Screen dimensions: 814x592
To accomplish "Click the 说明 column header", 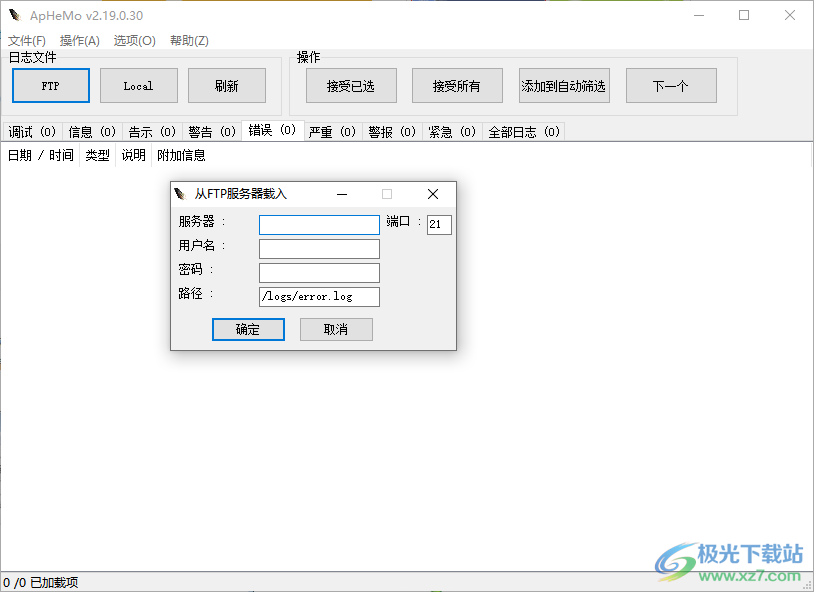I will tap(133, 155).
